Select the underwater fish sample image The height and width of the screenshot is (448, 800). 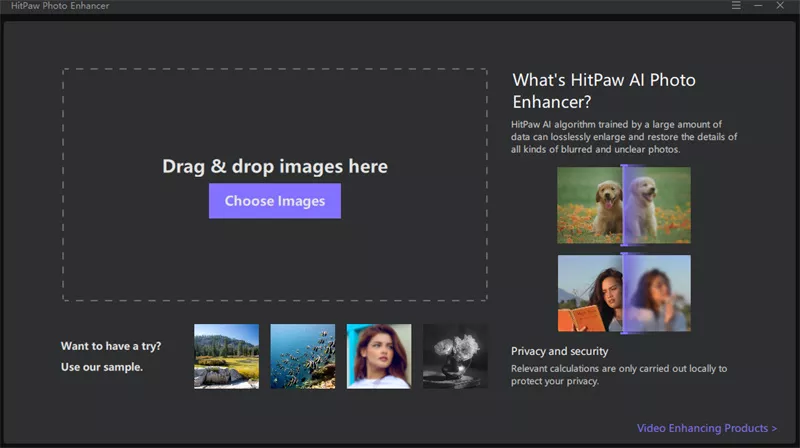click(303, 356)
